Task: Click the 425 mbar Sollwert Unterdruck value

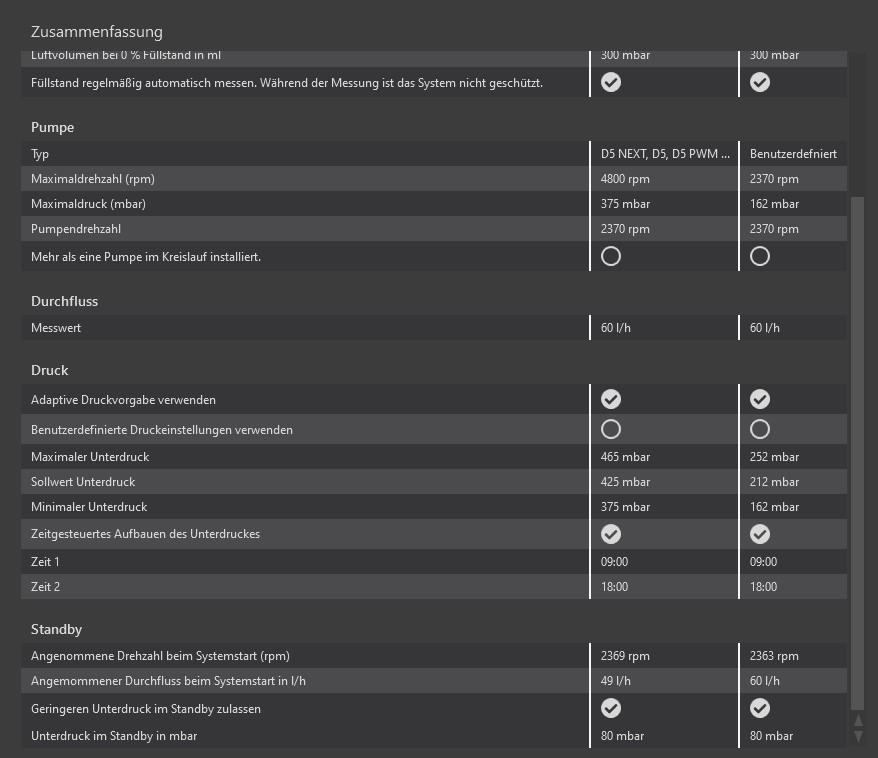Action: coord(625,482)
